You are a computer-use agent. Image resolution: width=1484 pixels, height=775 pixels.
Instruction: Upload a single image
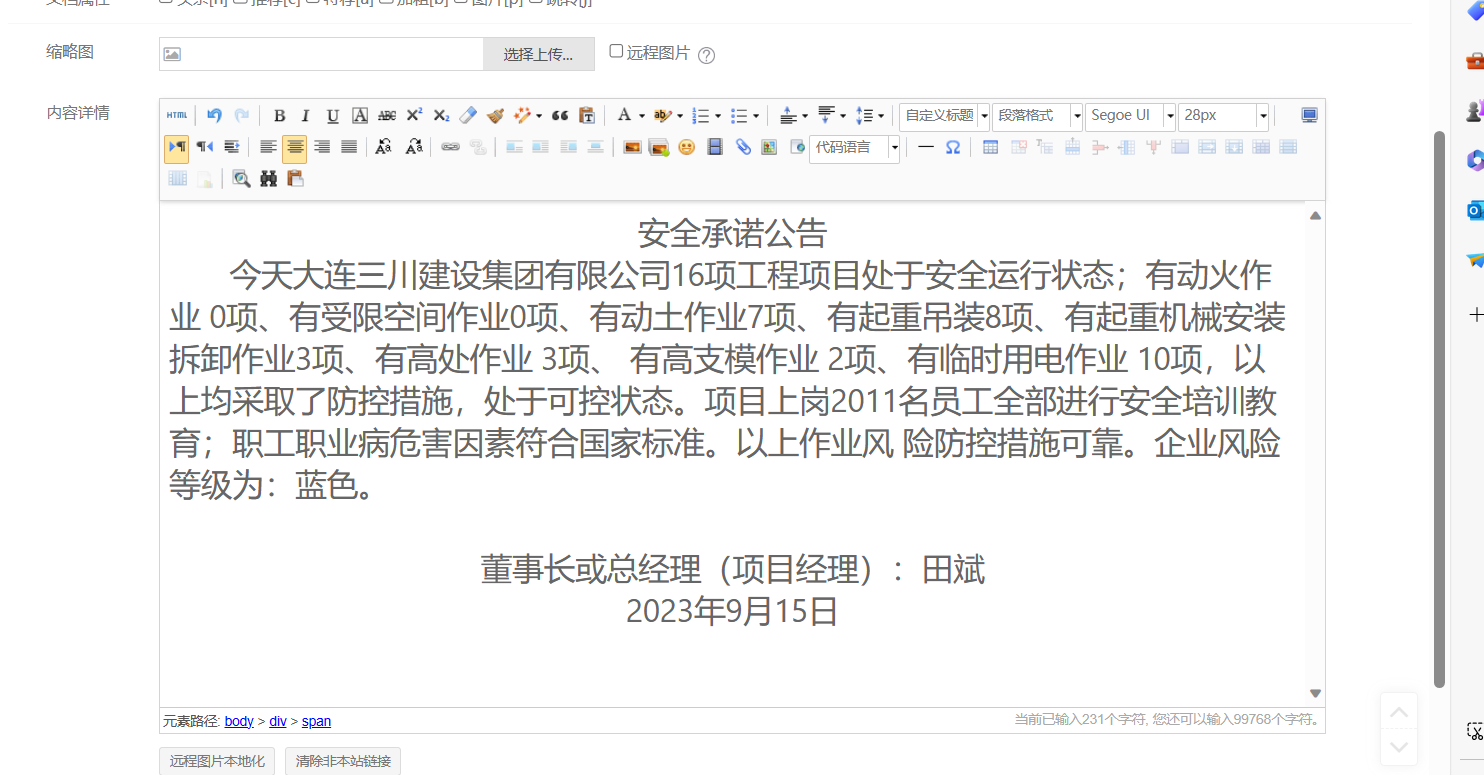pyautogui.click(x=632, y=147)
